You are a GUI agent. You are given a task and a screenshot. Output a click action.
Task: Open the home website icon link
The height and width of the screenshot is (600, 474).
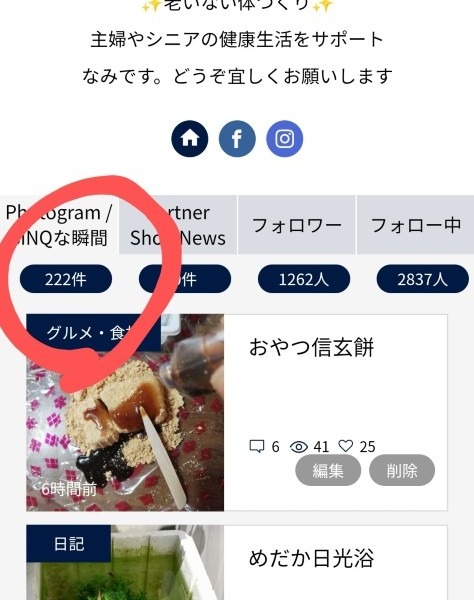pyautogui.click(x=190, y=139)
